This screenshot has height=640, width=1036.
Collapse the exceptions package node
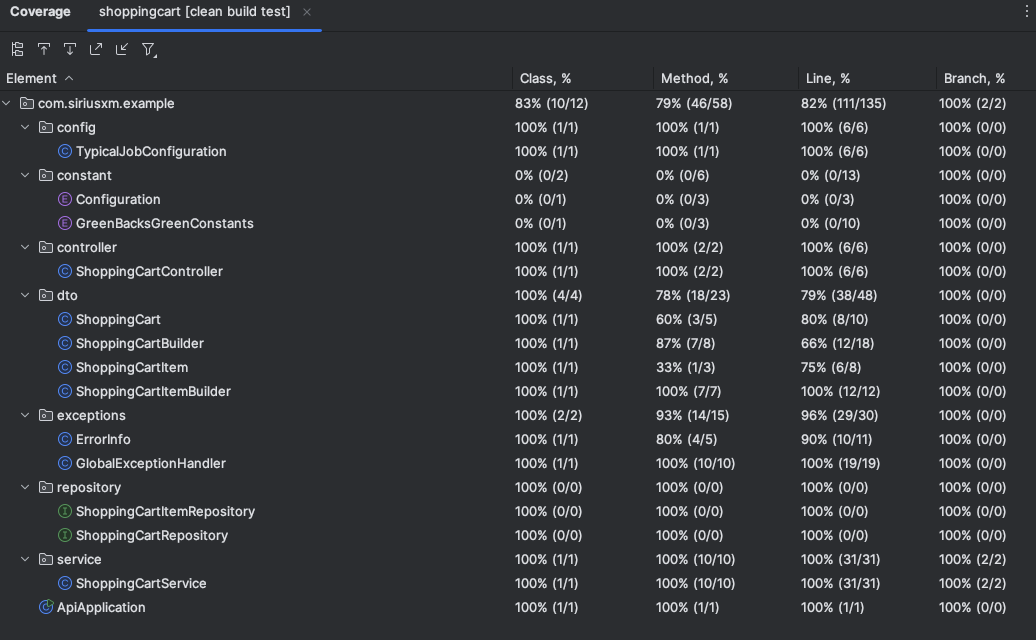pyautogui.click(x=26, y=415)
